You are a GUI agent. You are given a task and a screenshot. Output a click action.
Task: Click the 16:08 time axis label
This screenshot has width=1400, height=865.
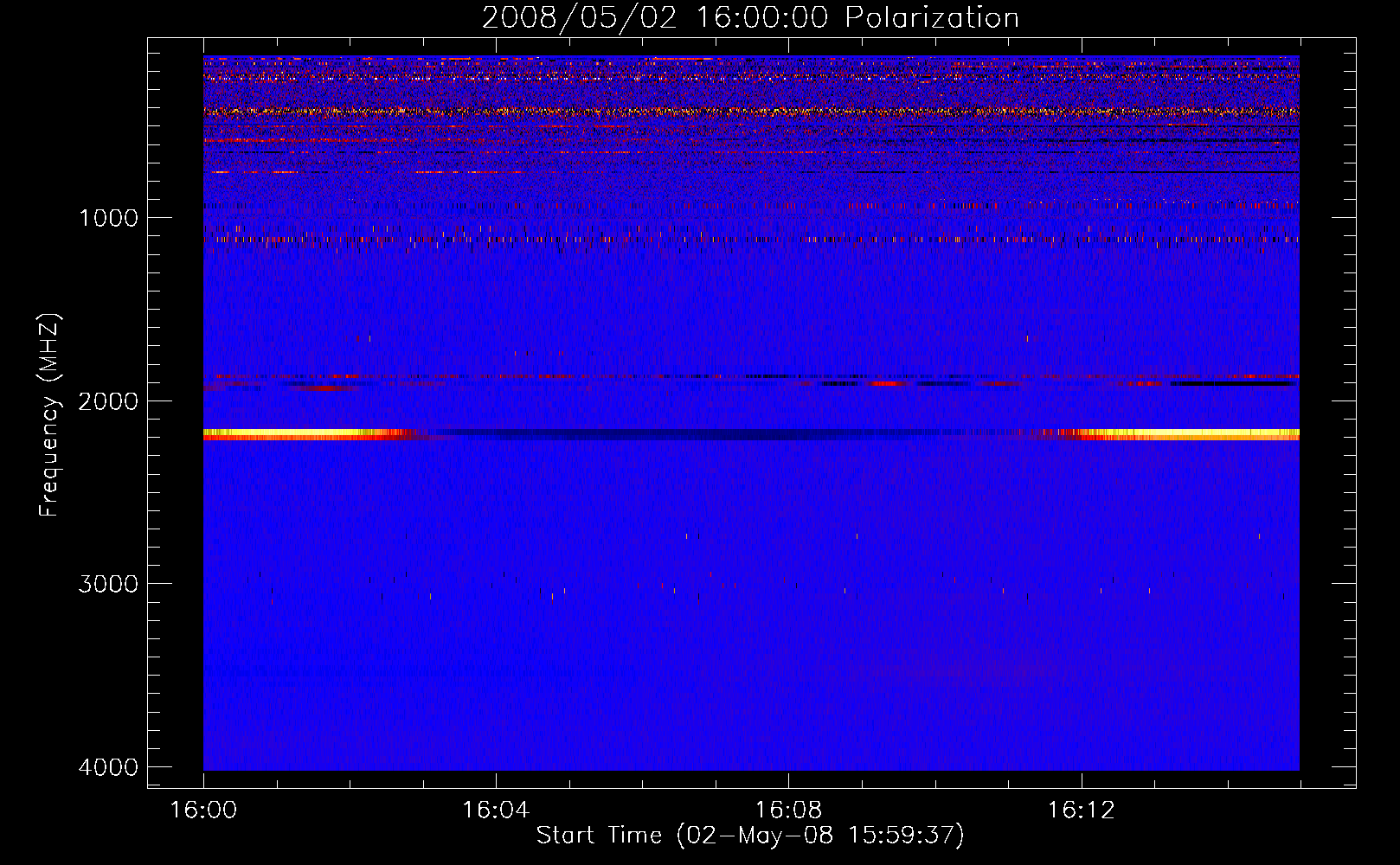tap(788, 811)
